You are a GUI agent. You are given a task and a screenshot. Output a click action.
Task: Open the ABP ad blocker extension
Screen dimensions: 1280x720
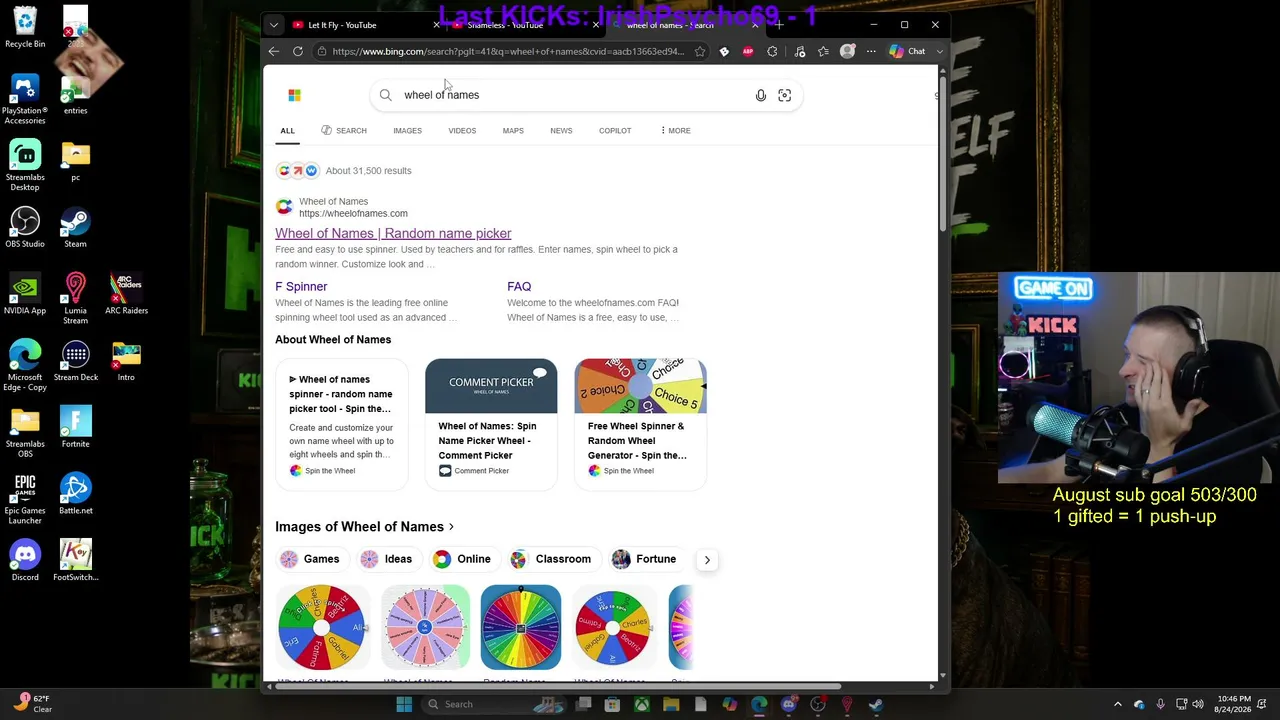(748, 51)
